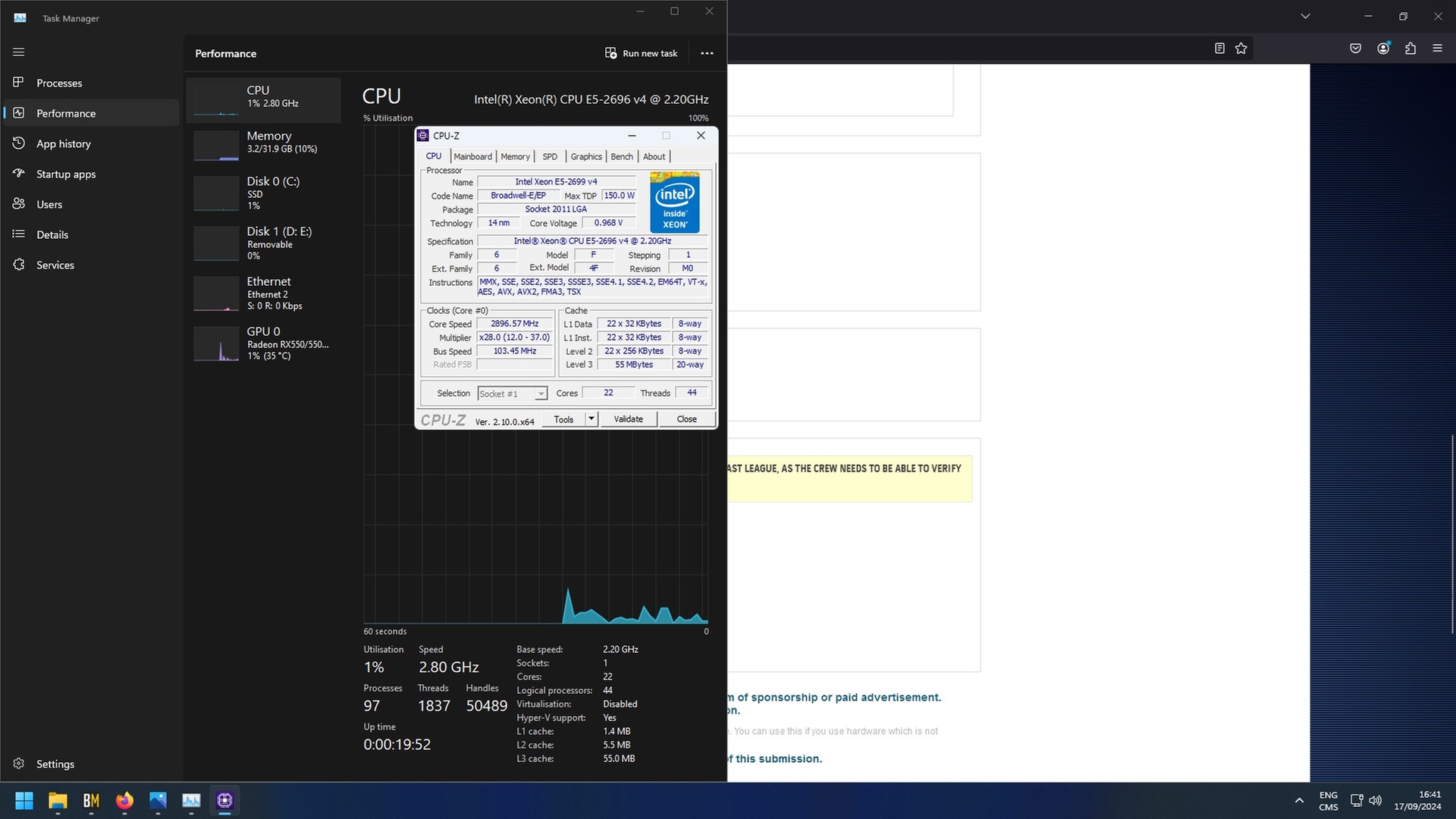This screenshot has height=819, width=1456.
Task: Open the About tab in CPU-Z
Action: coord(654,156)
